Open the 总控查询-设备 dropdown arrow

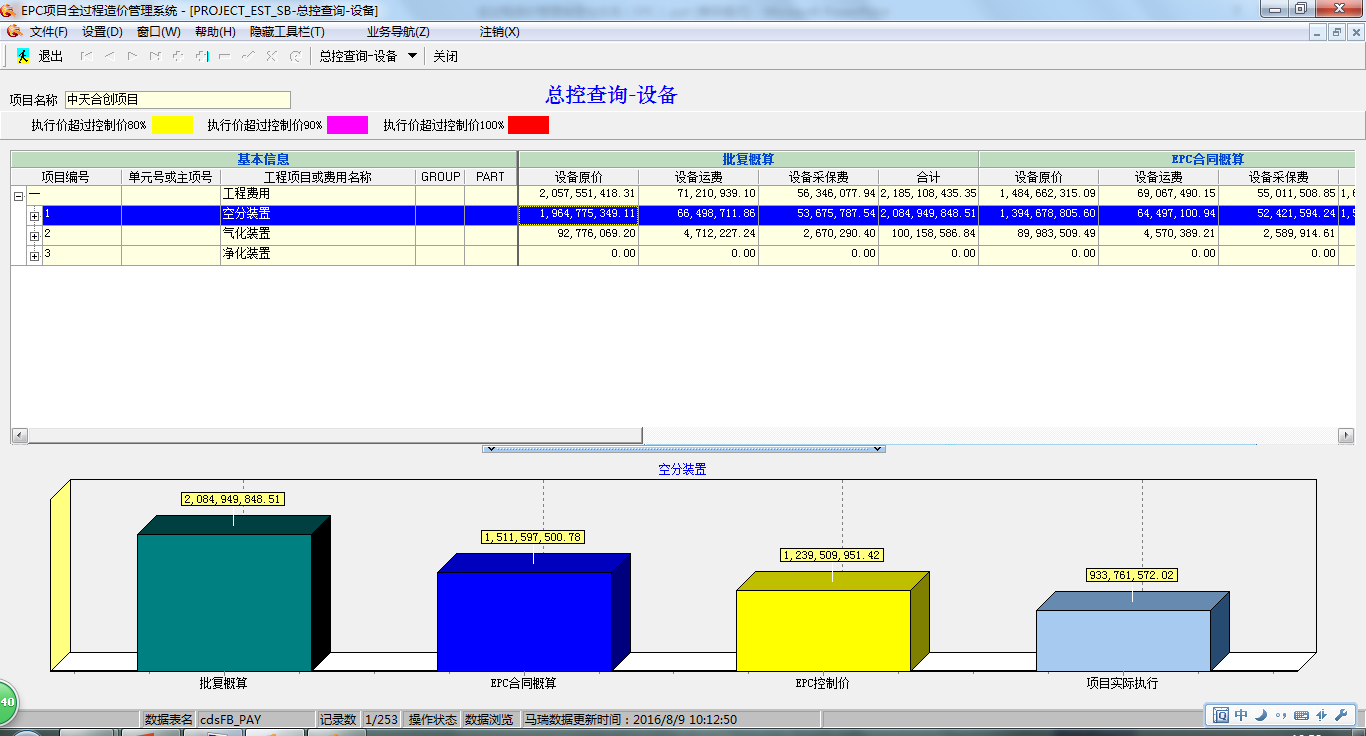412,57
